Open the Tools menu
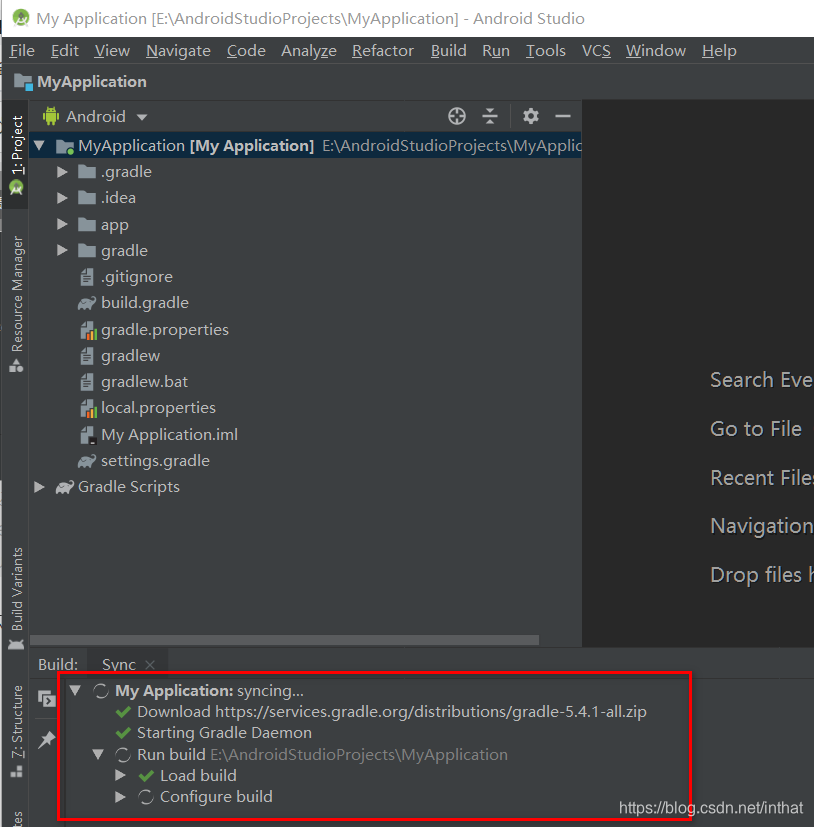Viewport: 814px width, 827px height. [x=545, y=51]
